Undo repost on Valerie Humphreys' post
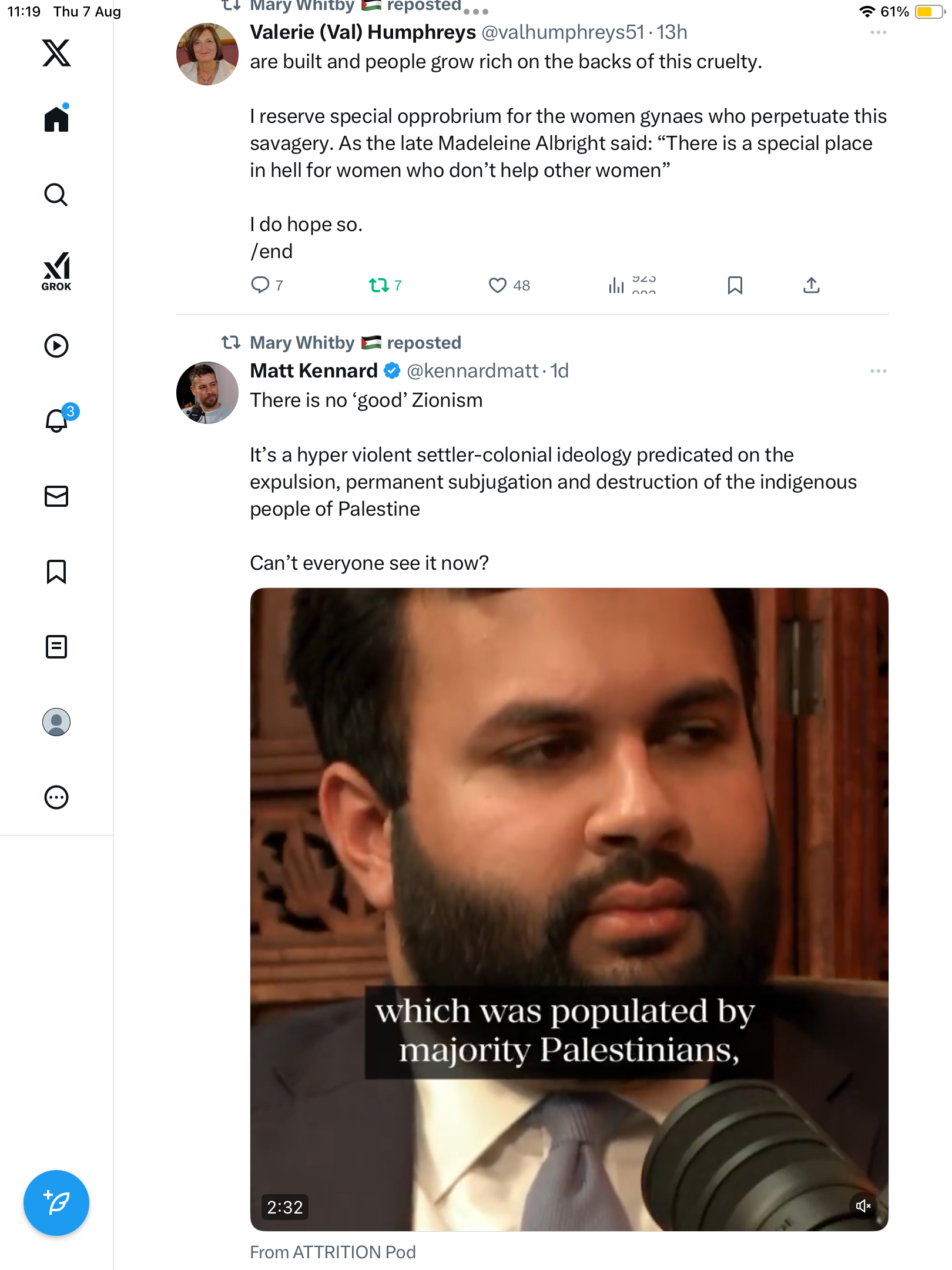952x1270 pixels. pos(379,285)
